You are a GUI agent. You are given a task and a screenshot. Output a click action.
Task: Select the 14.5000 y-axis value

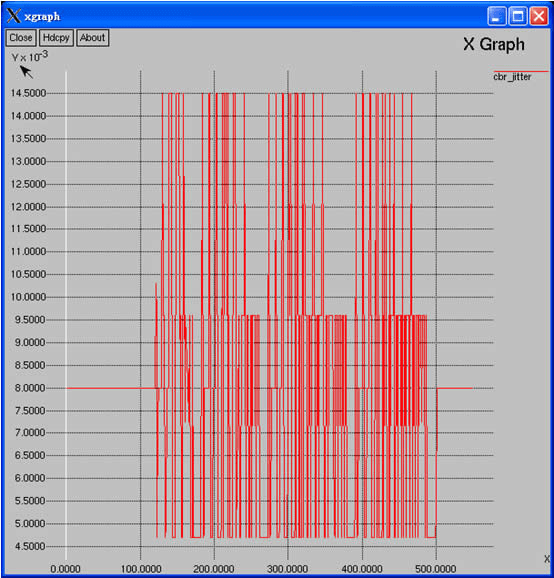click(28, 93)
